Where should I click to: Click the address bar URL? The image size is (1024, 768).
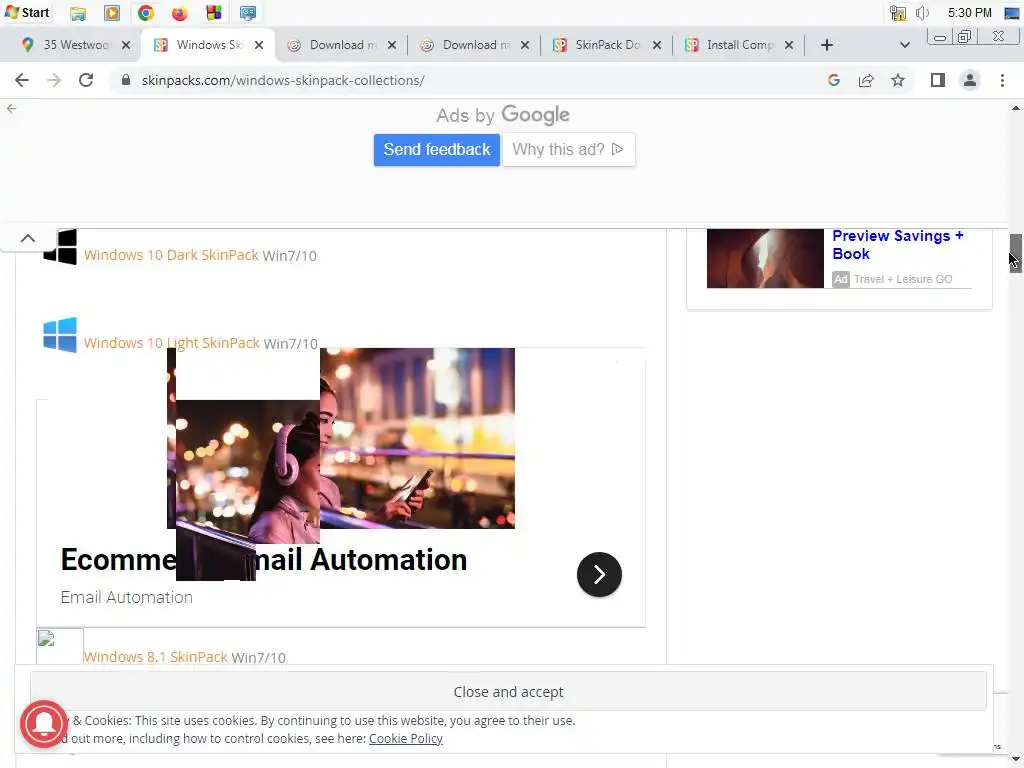click(283, 80)
